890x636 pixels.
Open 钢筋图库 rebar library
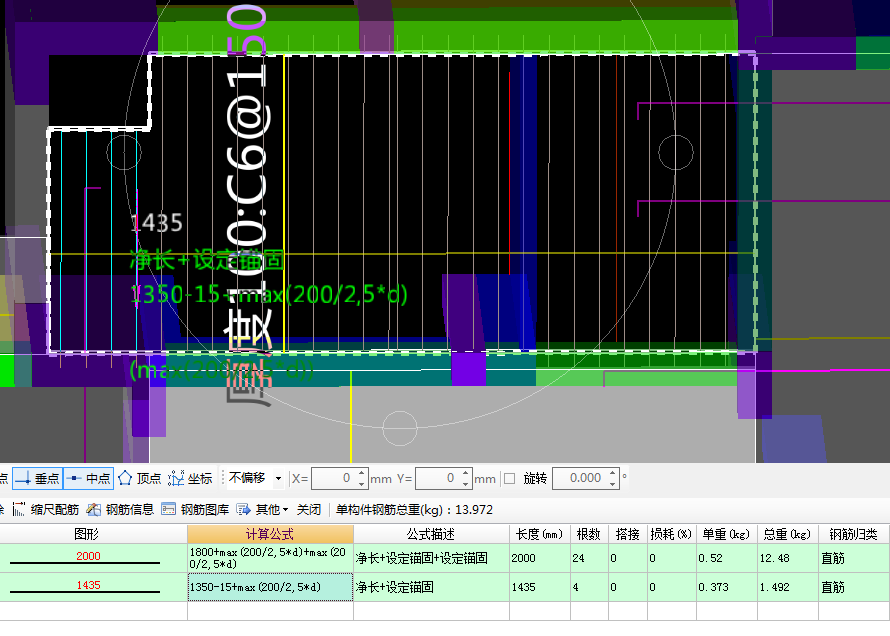tap(195, 509)
